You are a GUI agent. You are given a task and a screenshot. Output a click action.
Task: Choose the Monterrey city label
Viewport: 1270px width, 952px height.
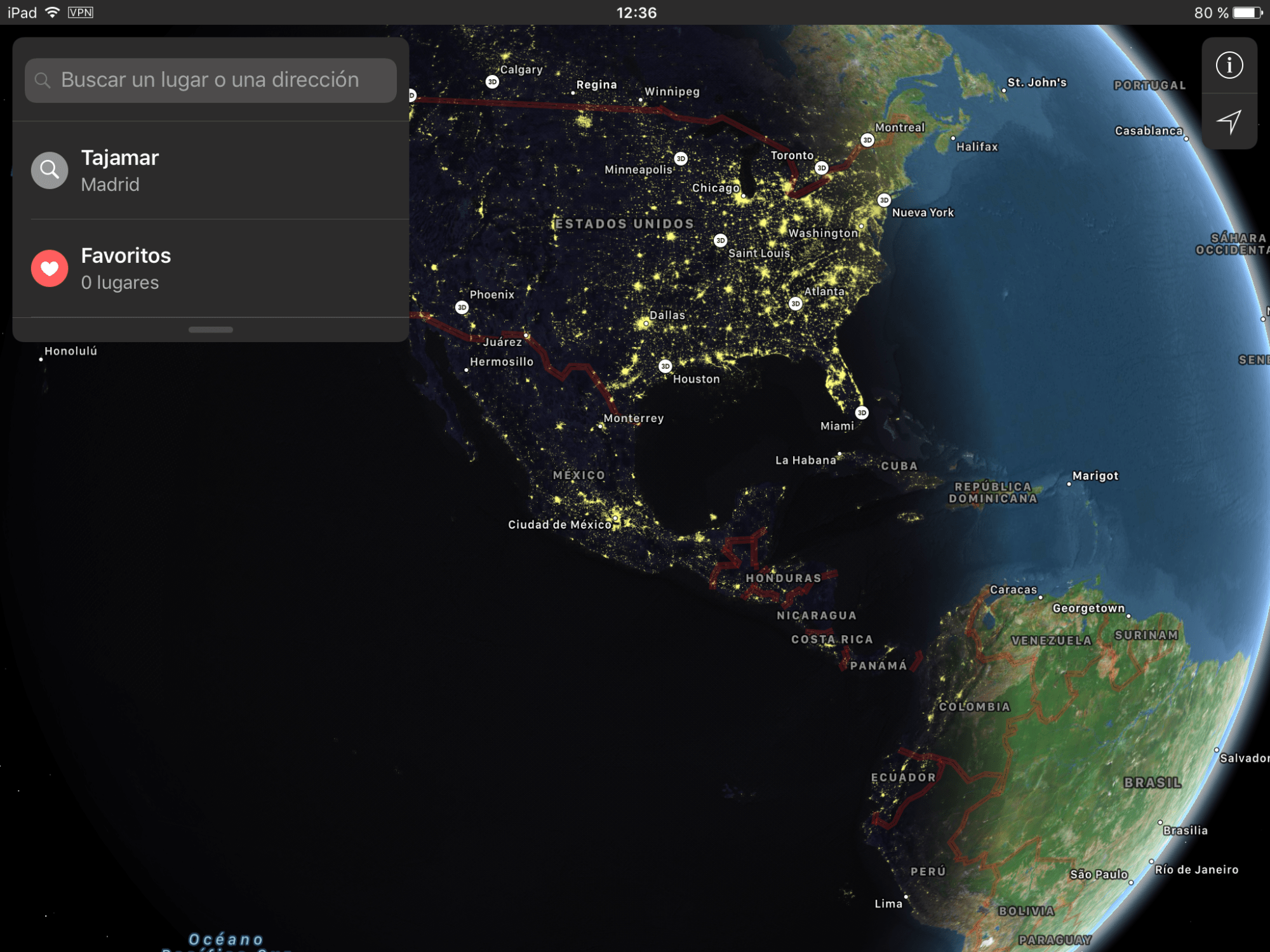click(x=634, y=418)
